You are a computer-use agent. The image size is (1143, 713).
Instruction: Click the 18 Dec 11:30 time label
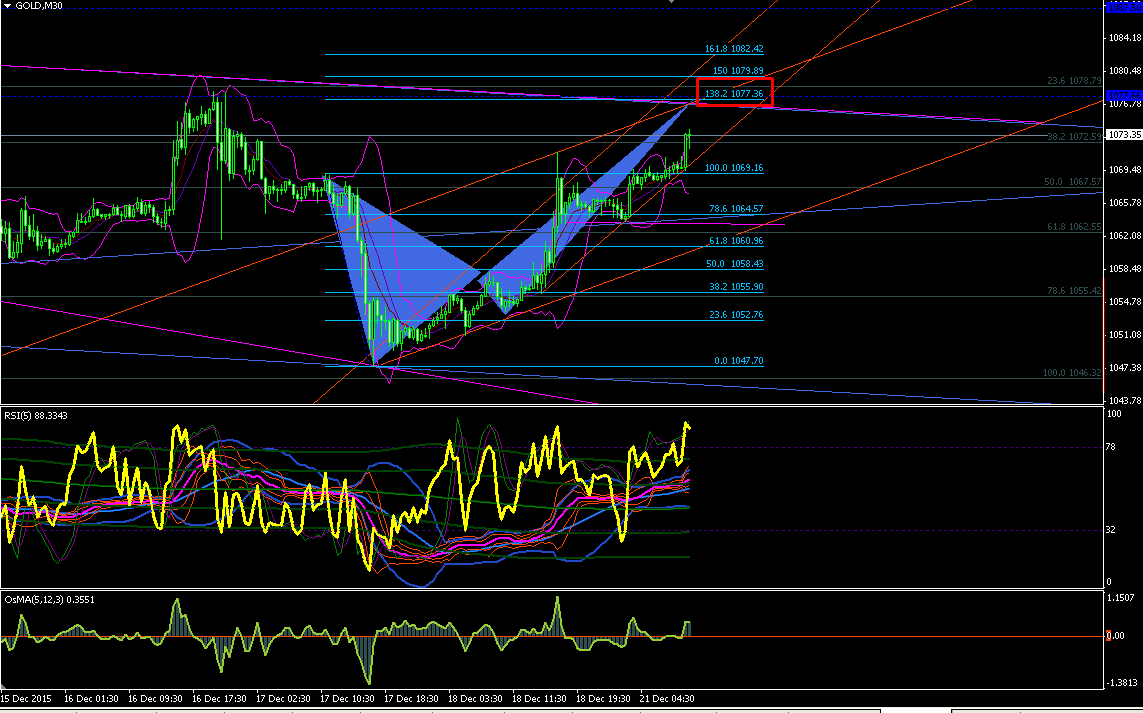[537, 698]
